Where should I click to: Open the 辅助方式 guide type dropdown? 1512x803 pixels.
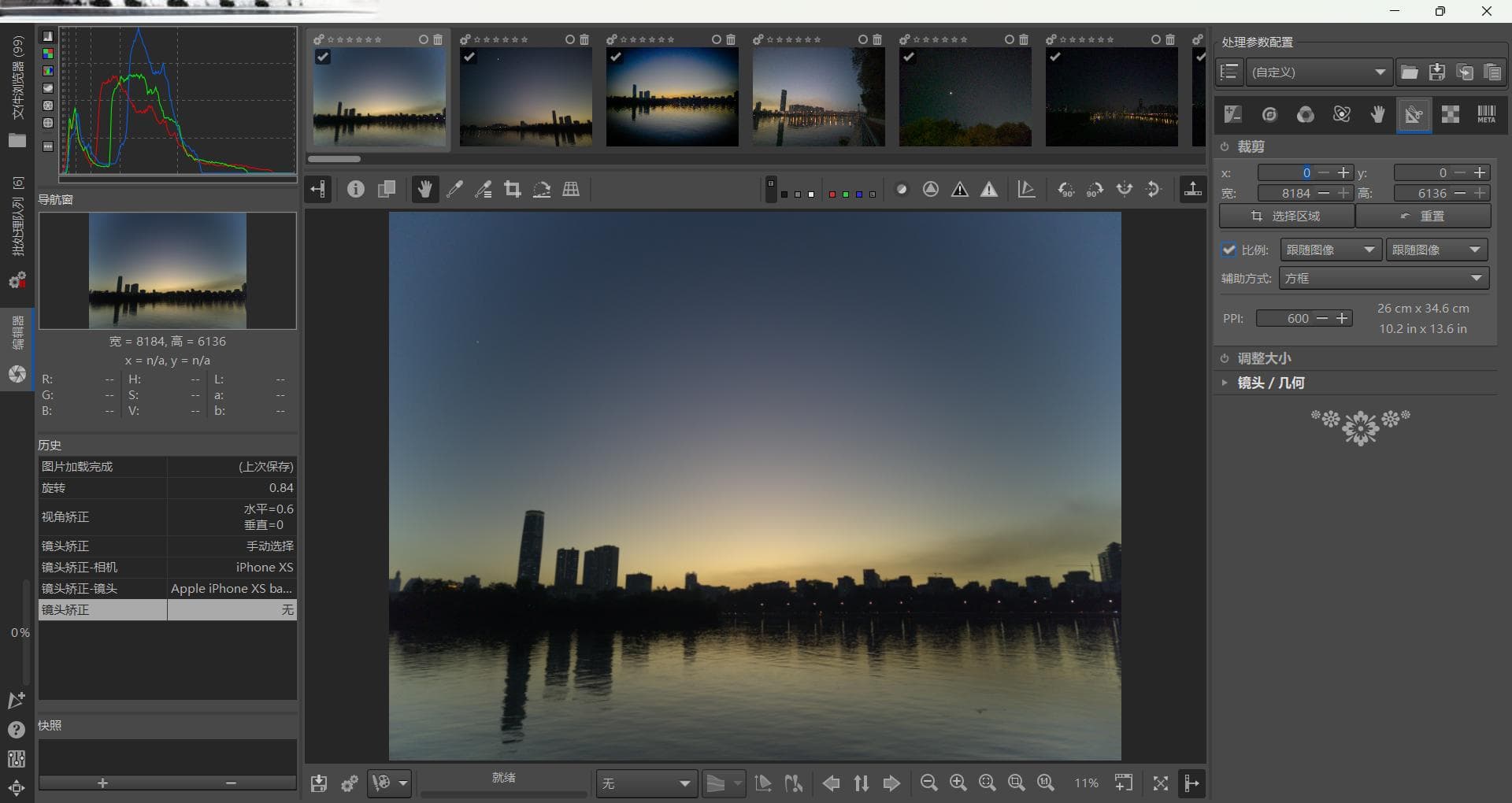pyautogui.click(x=1384, y=278)
